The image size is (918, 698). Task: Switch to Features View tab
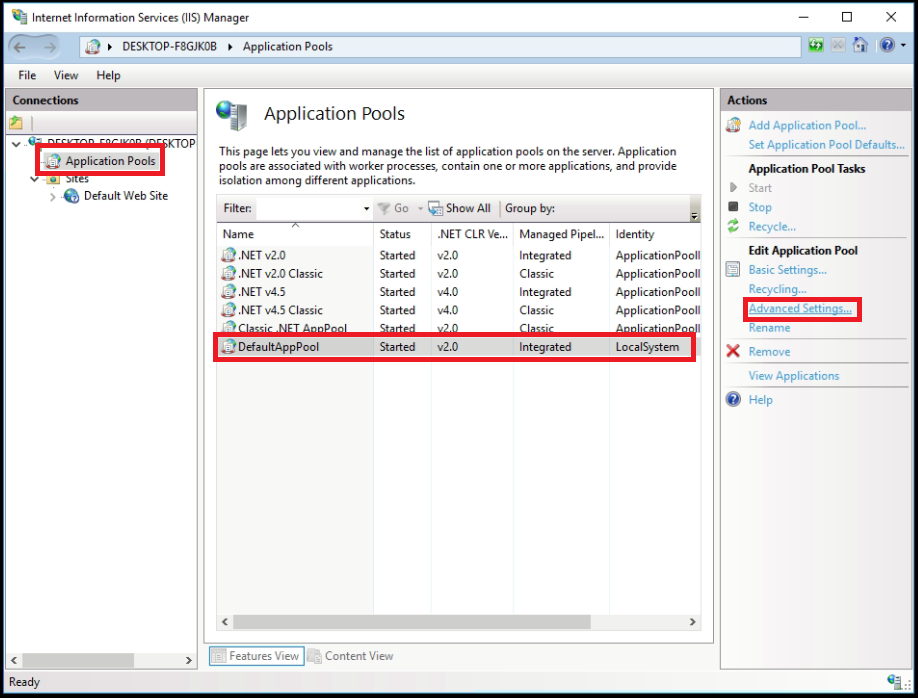(256, 656)
